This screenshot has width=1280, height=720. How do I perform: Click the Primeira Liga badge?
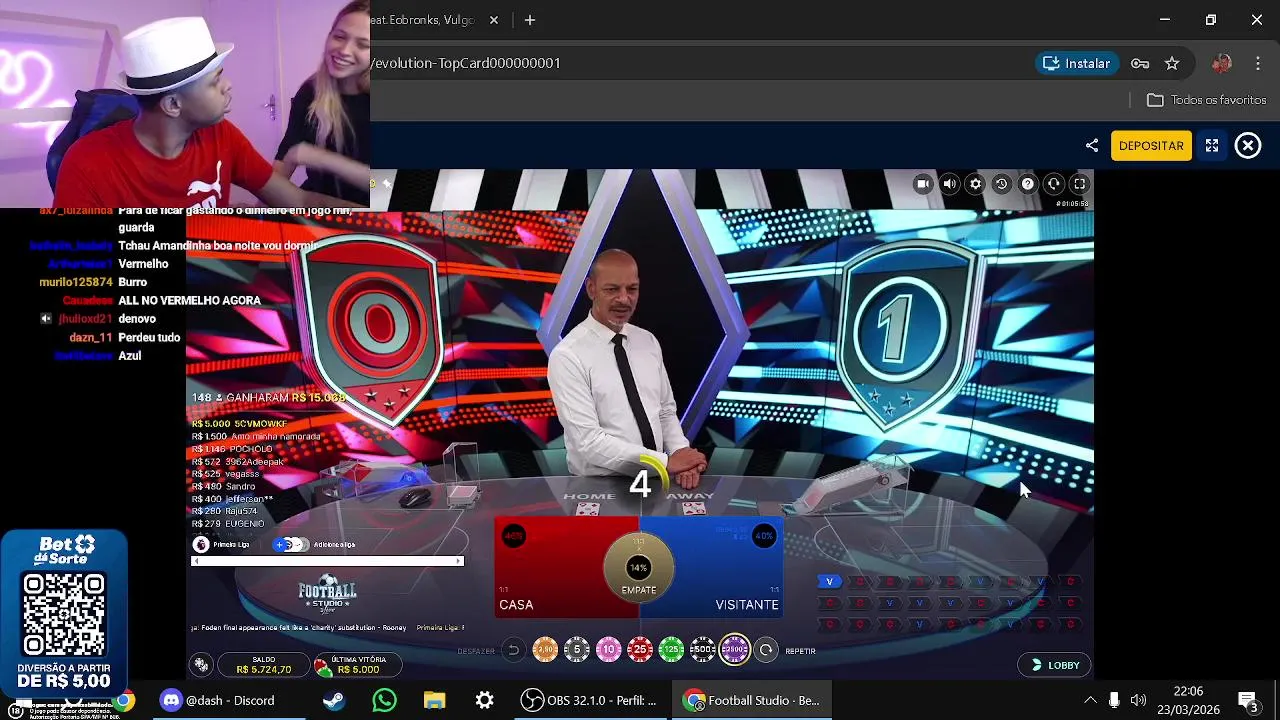pyautogui.click(x=201, y=545)
